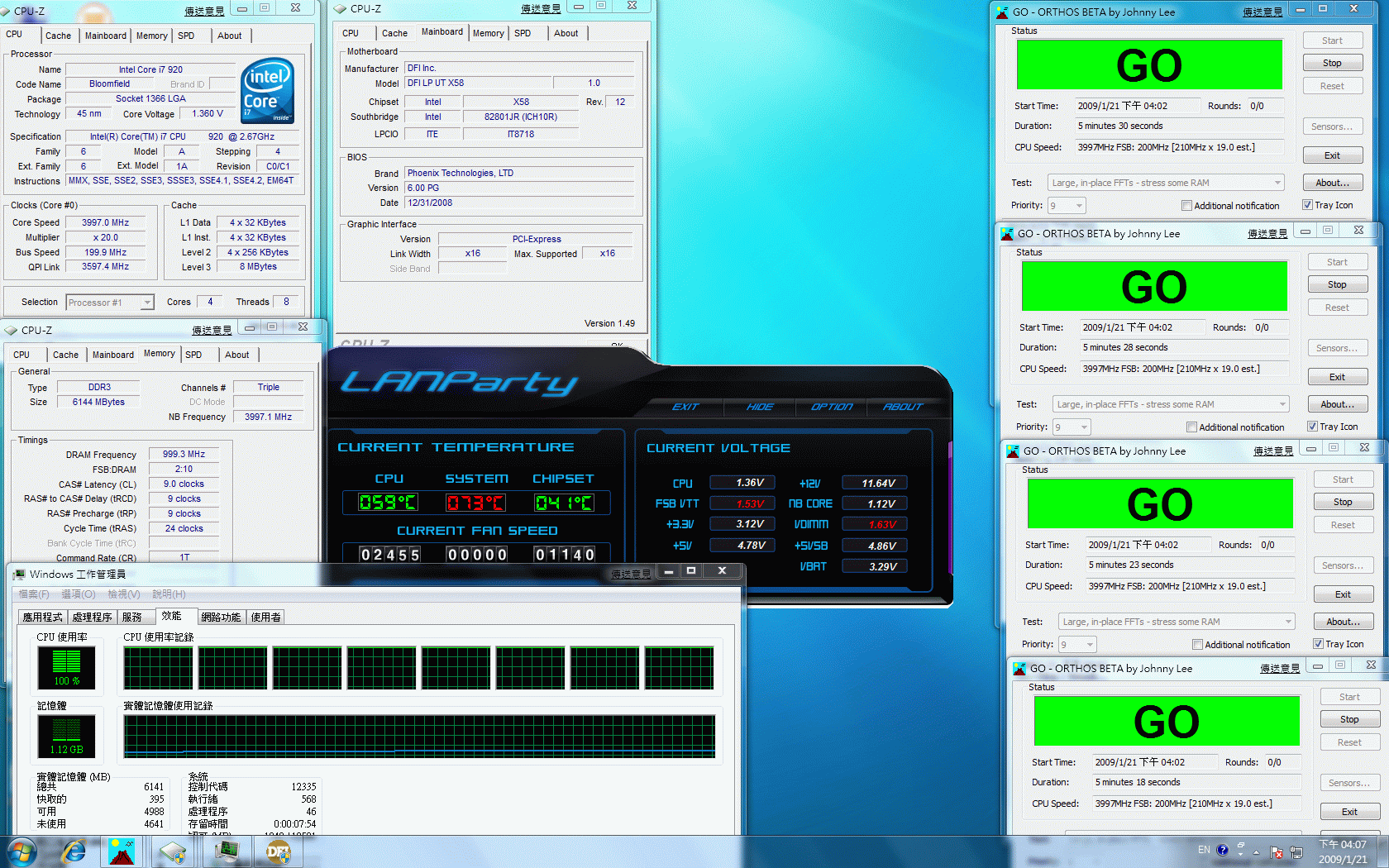Click the CPU 使用率 100% meter in Task Manager
This screenshot has height=868, width=1389.
click(x=66, y=668)
